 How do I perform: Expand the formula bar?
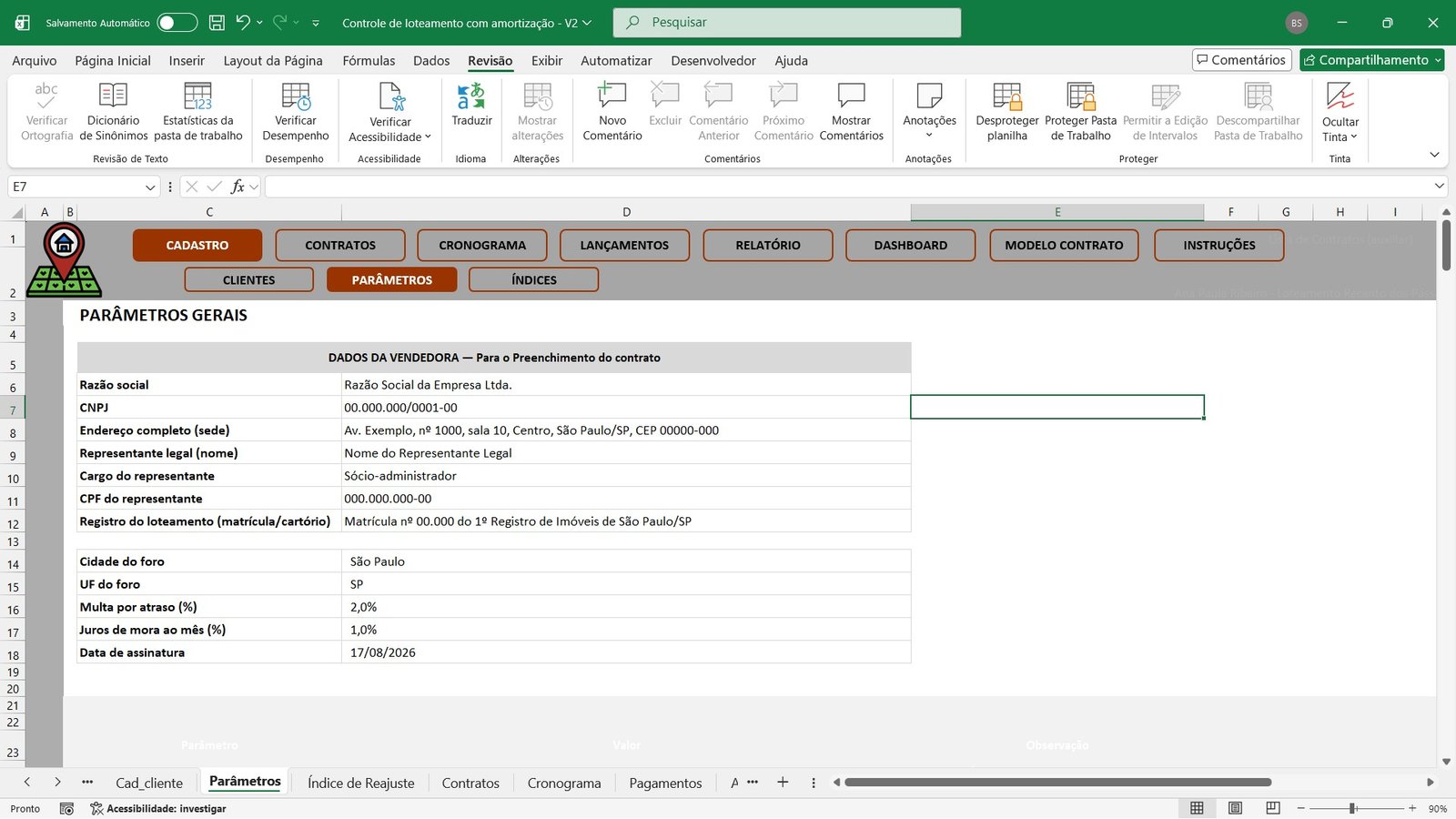1439,186
